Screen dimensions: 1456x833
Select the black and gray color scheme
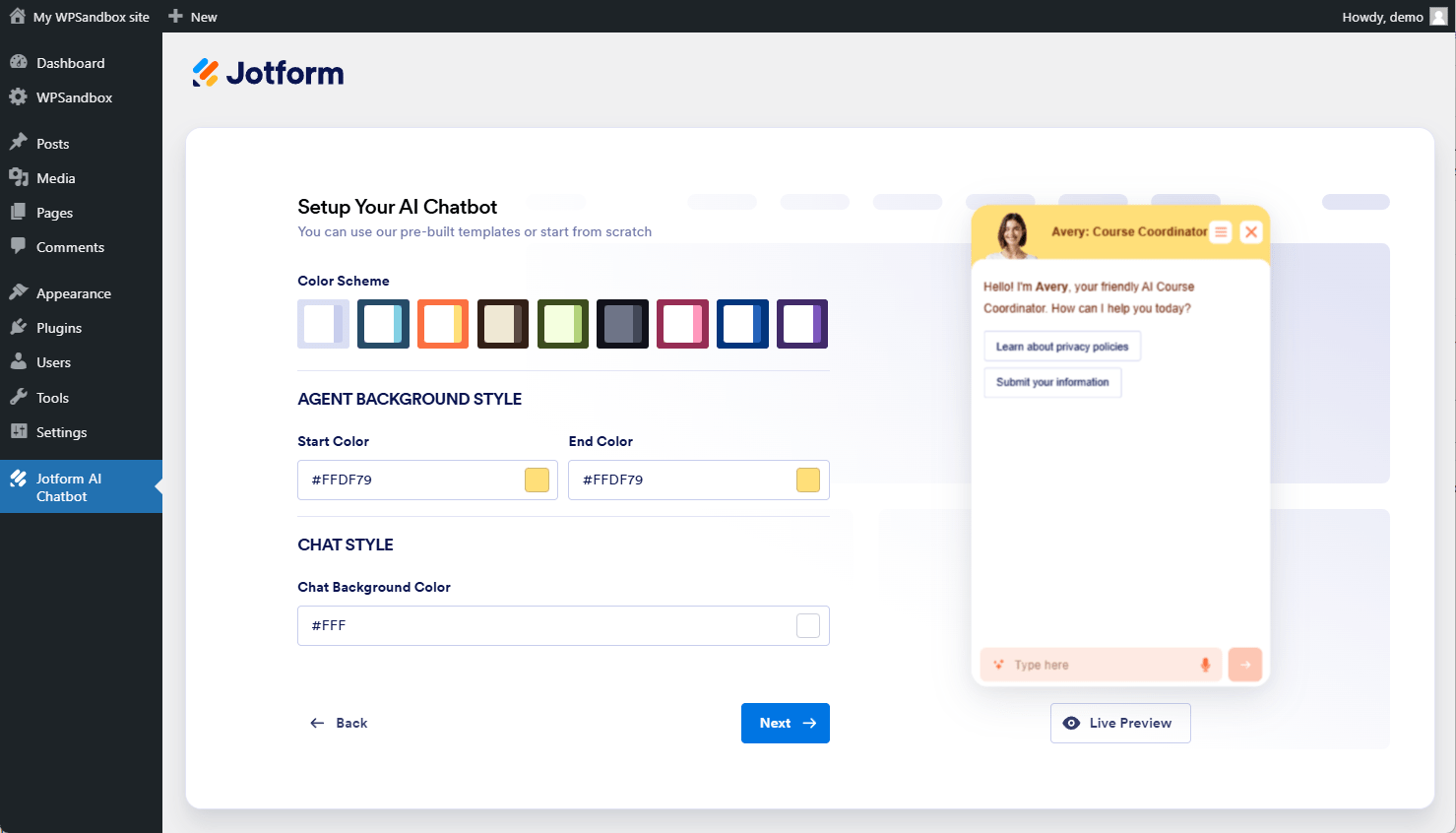click(622, 324)
